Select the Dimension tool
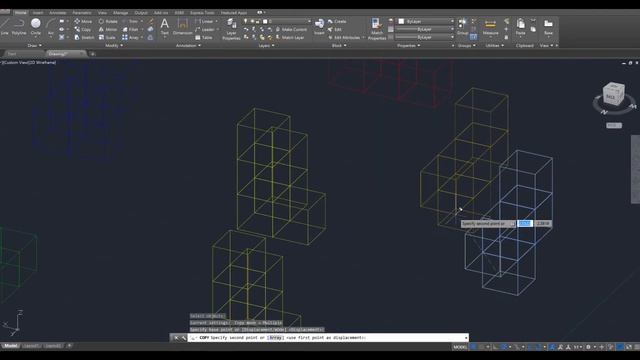The height and width of the screenshot is (360, 640). (x=182, y=27)
